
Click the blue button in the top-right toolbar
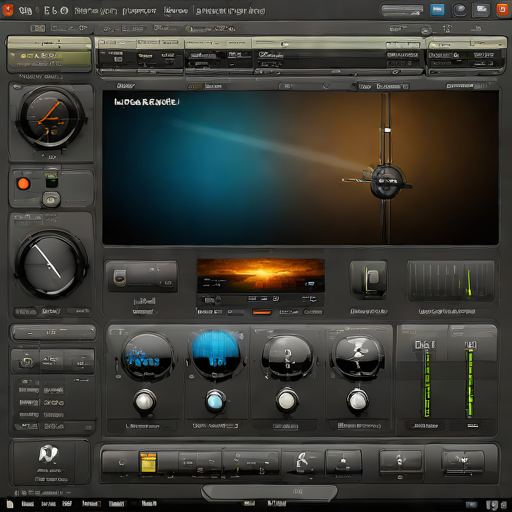point(437,10)
